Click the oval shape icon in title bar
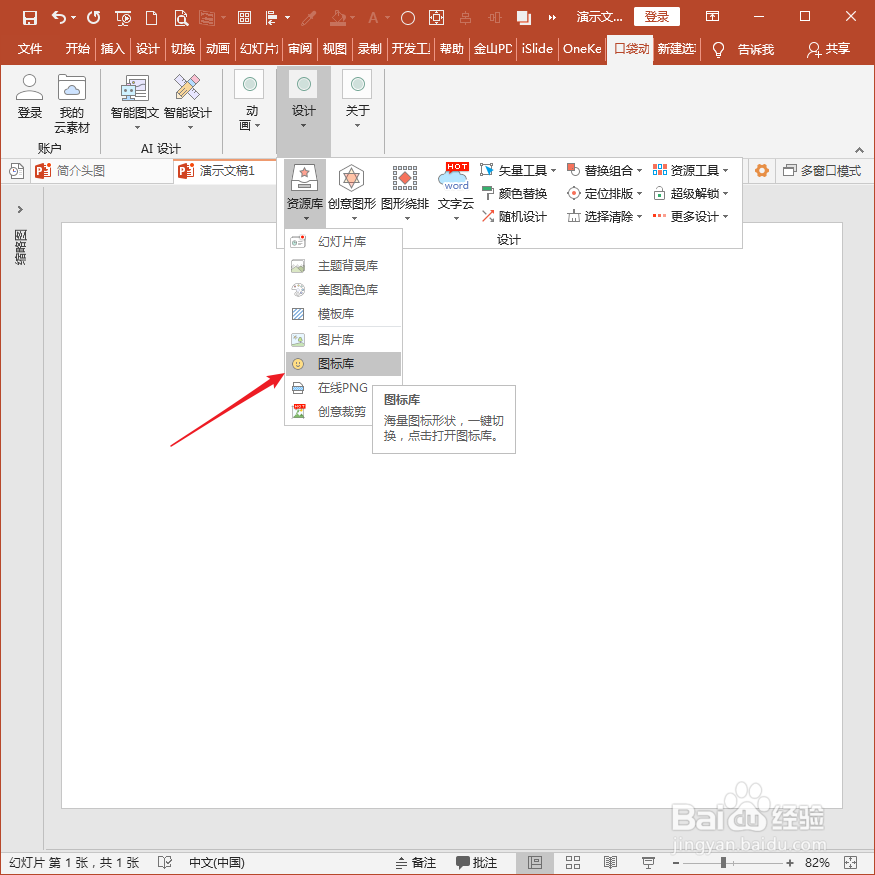This screenshot has height=875, width=875. [x=408, y=18]
